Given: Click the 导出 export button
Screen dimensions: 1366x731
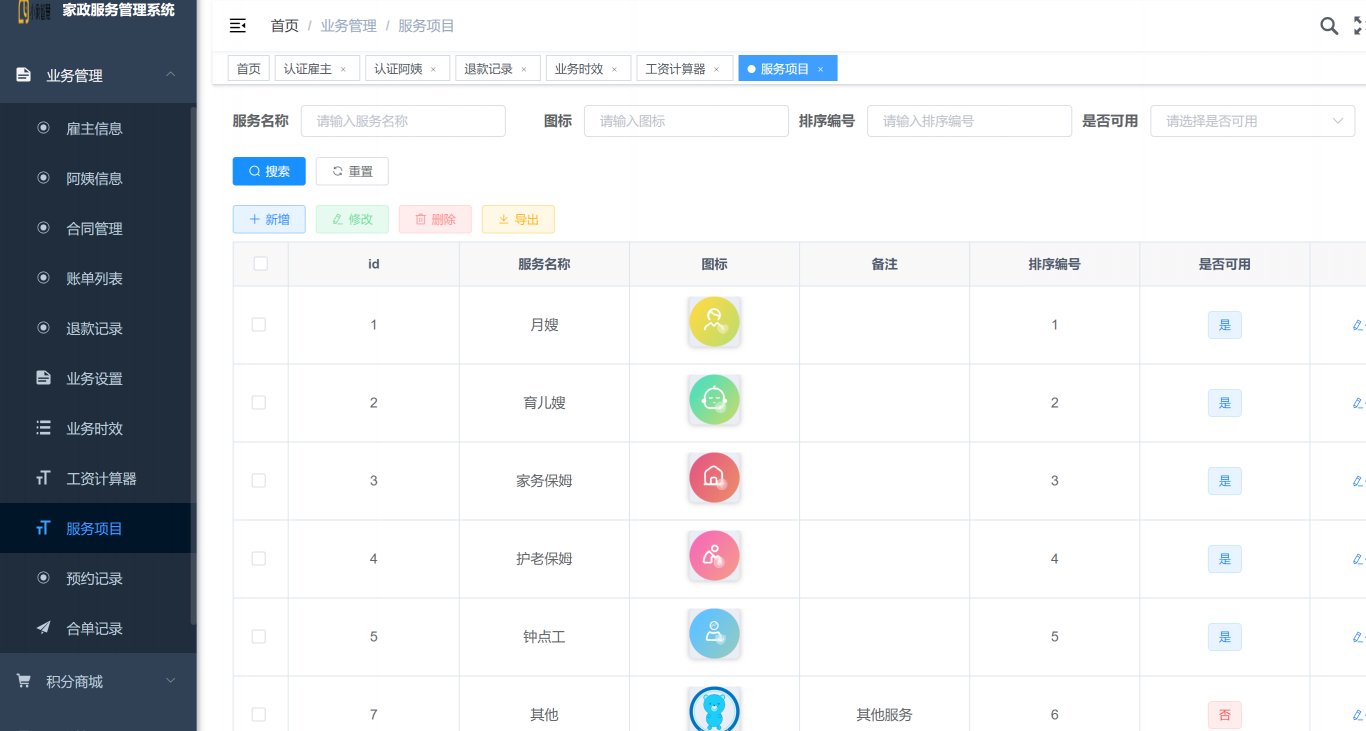Looking at the screenshot, I should coord(518,219).
